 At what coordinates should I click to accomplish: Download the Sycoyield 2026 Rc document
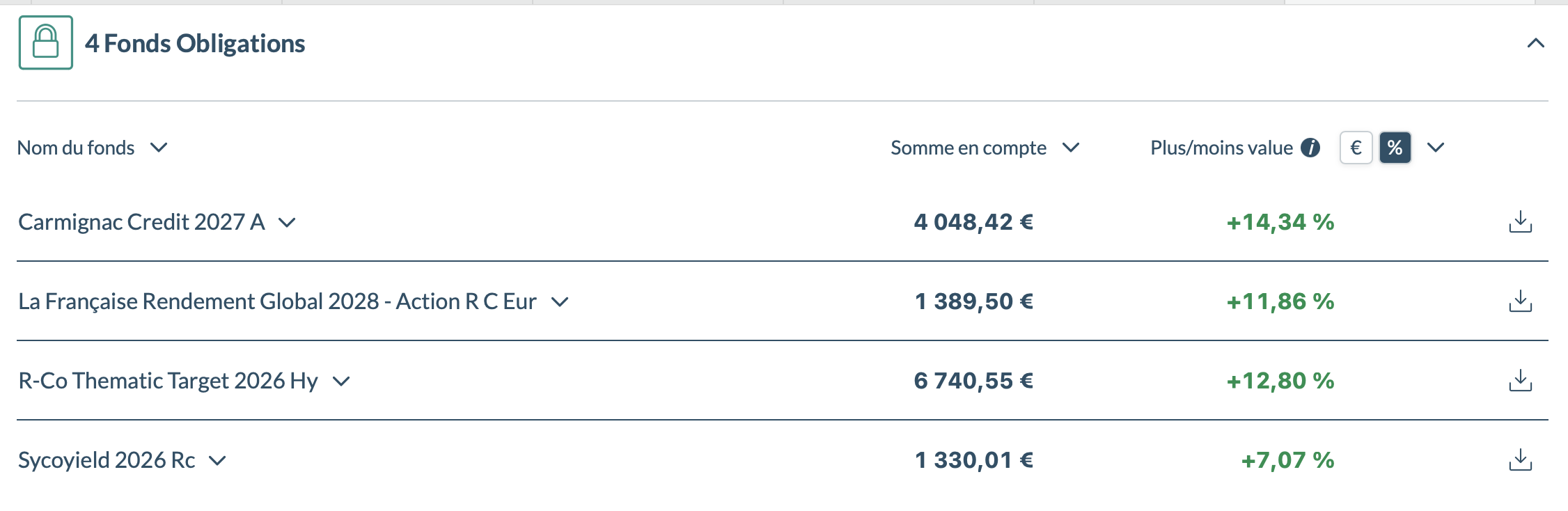coord(1520,460)
